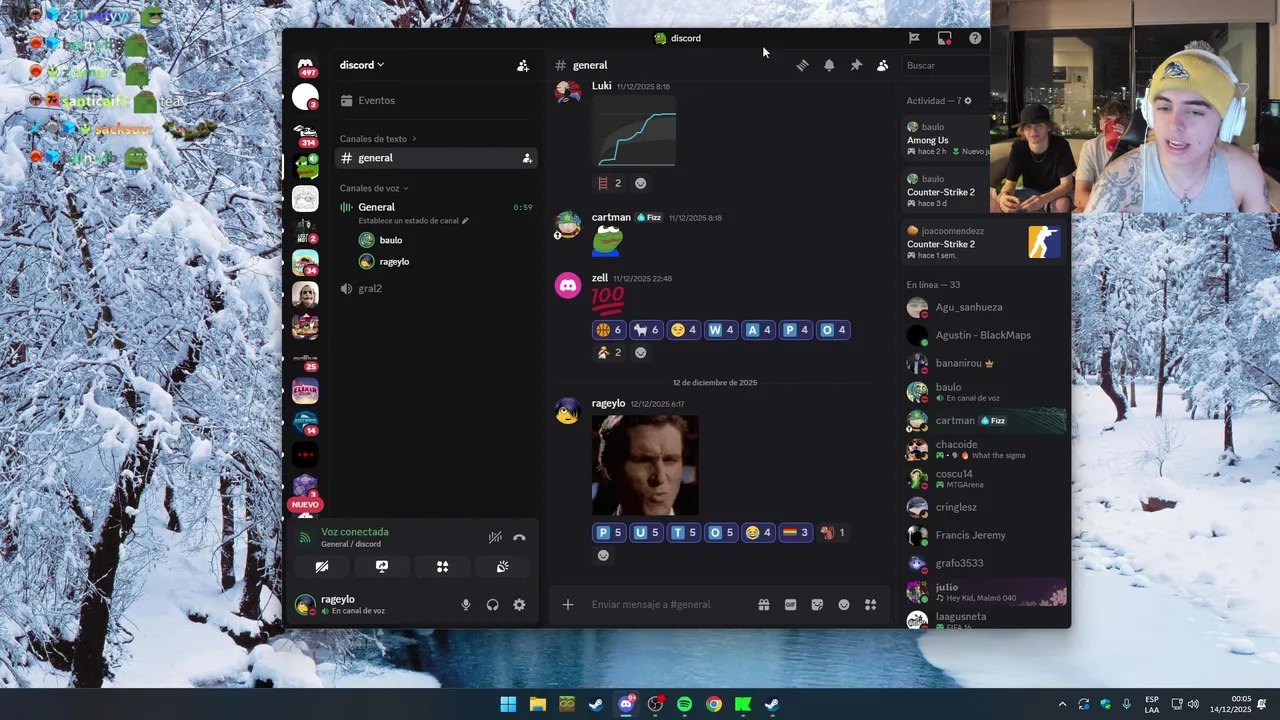Open Activity settings gear in member panel
1280x720 pixels.
point(968,101)
